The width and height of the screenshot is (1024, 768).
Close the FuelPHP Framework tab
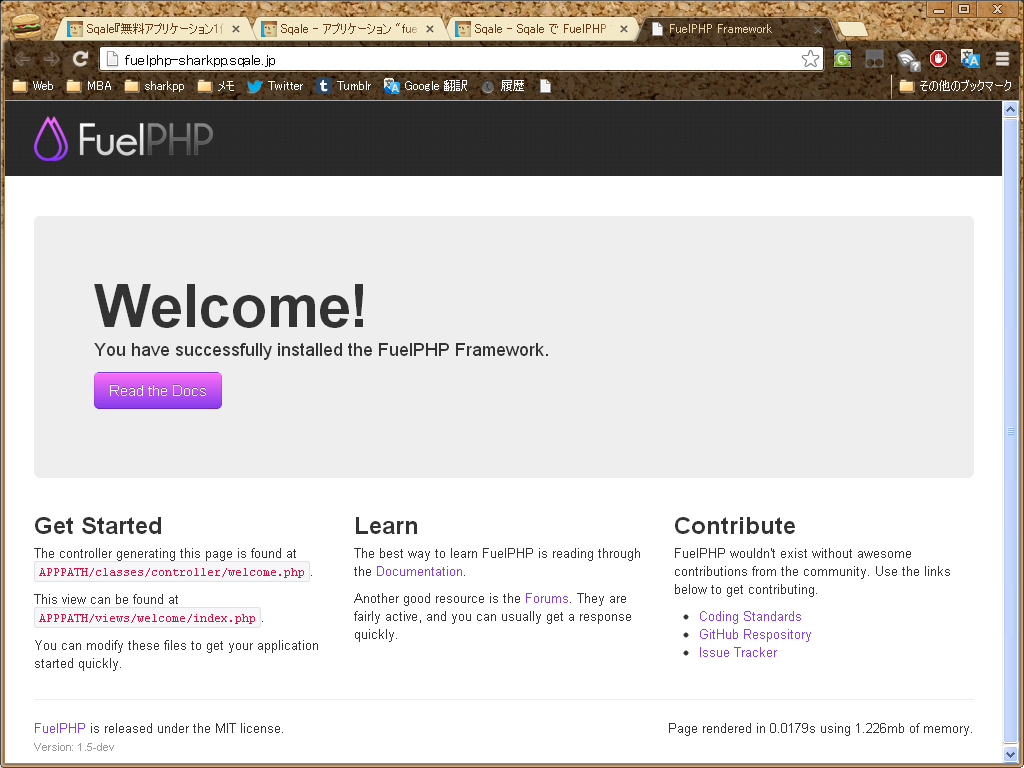[818, 29]
